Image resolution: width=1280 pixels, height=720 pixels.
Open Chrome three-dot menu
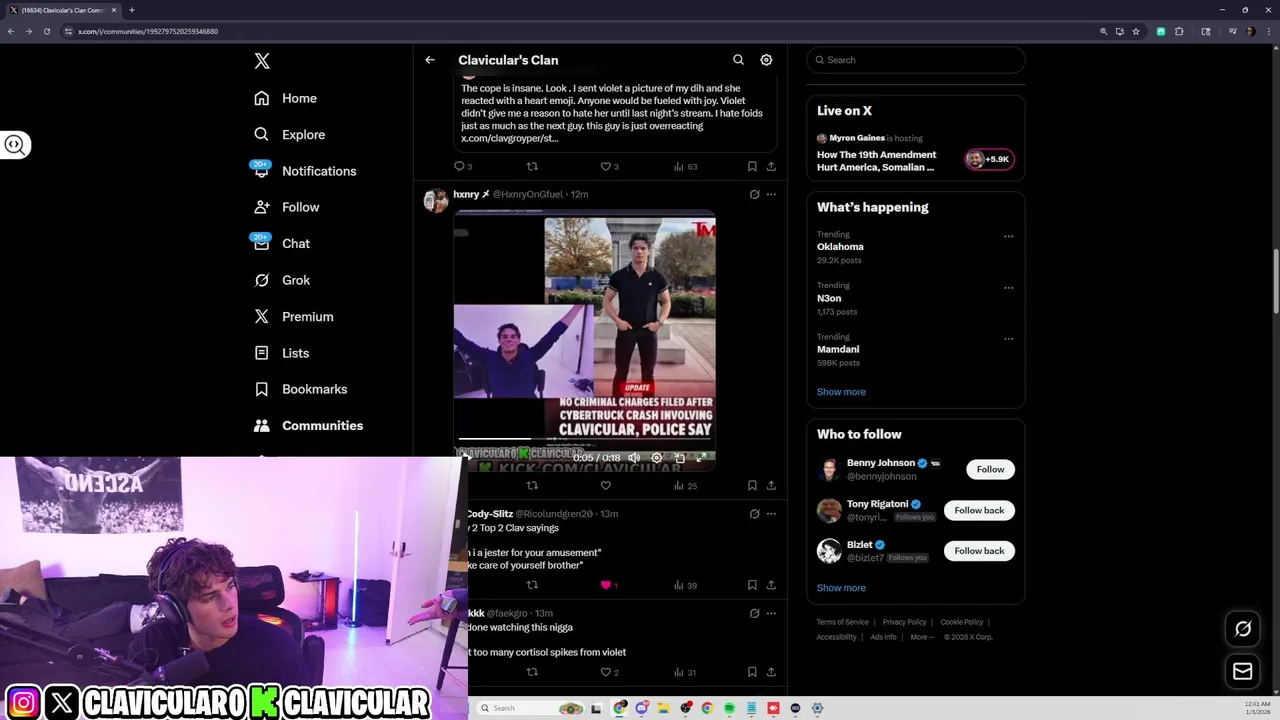click(x=1267, y=31)
